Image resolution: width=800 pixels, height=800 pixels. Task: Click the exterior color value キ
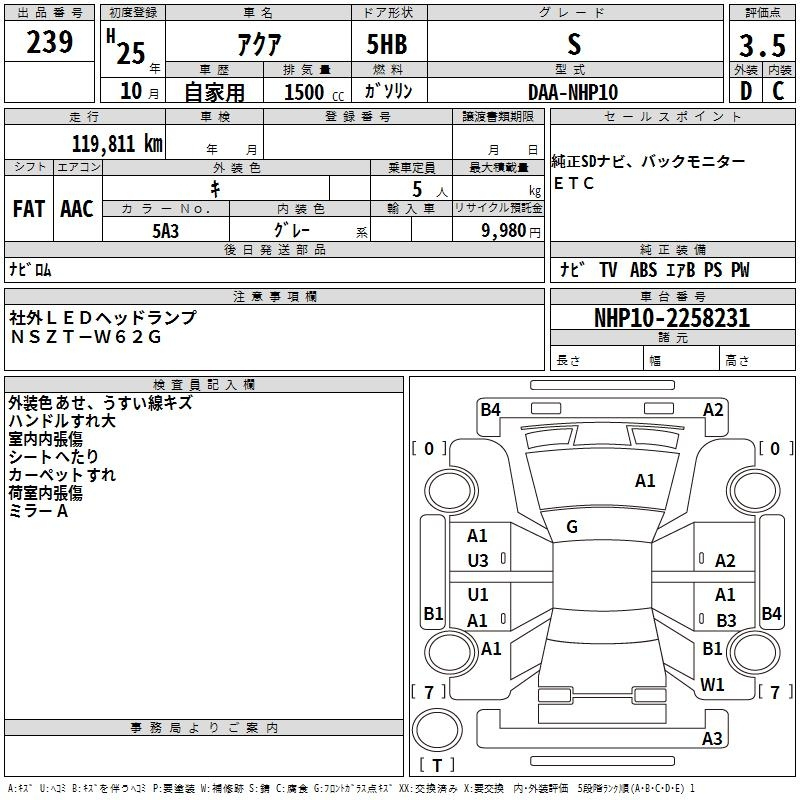coord(216,189)
